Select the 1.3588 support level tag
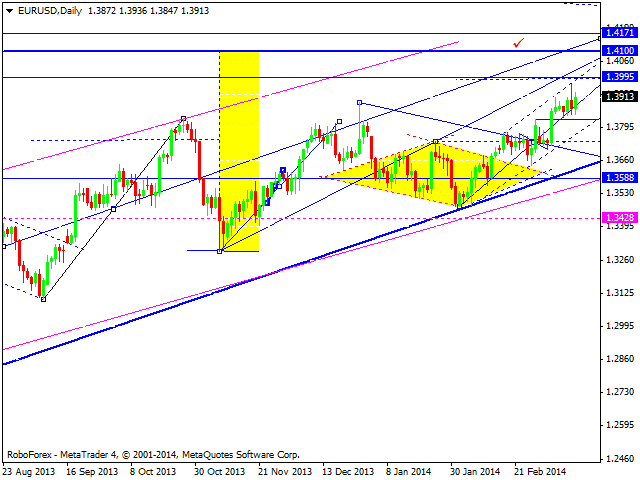The image size is (640, 480). (619, 178)
